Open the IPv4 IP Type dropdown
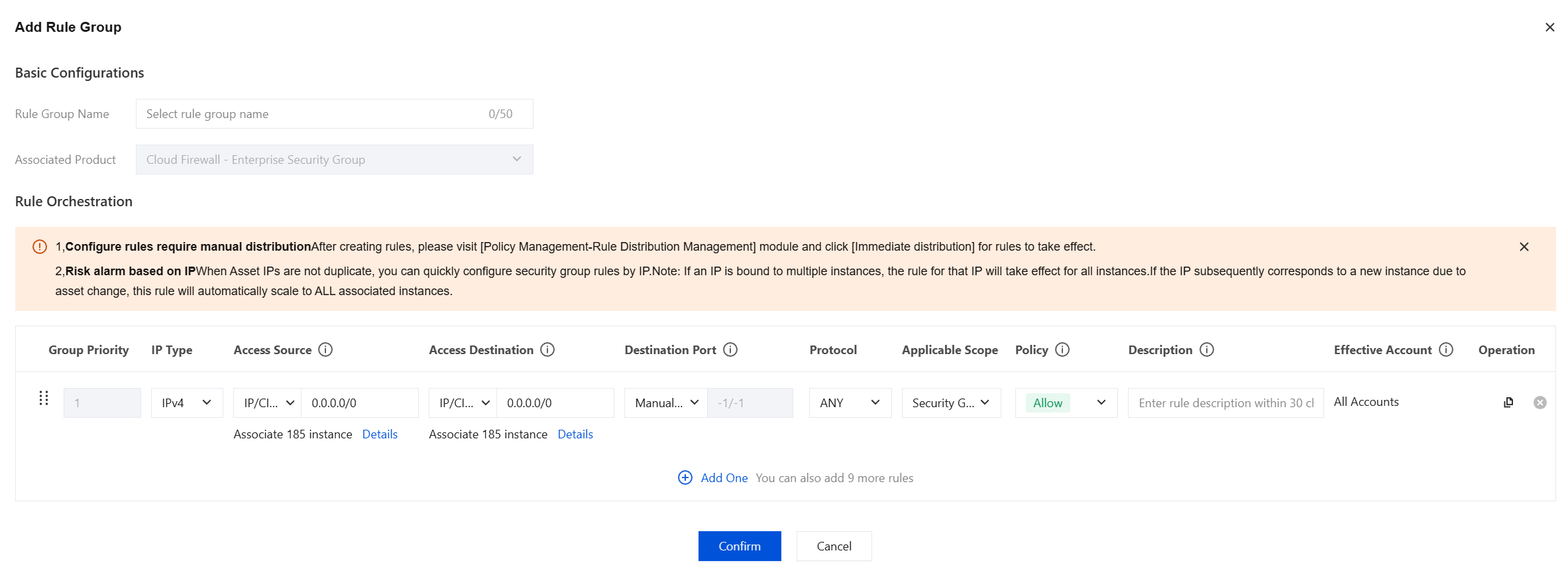 [187, 403]
